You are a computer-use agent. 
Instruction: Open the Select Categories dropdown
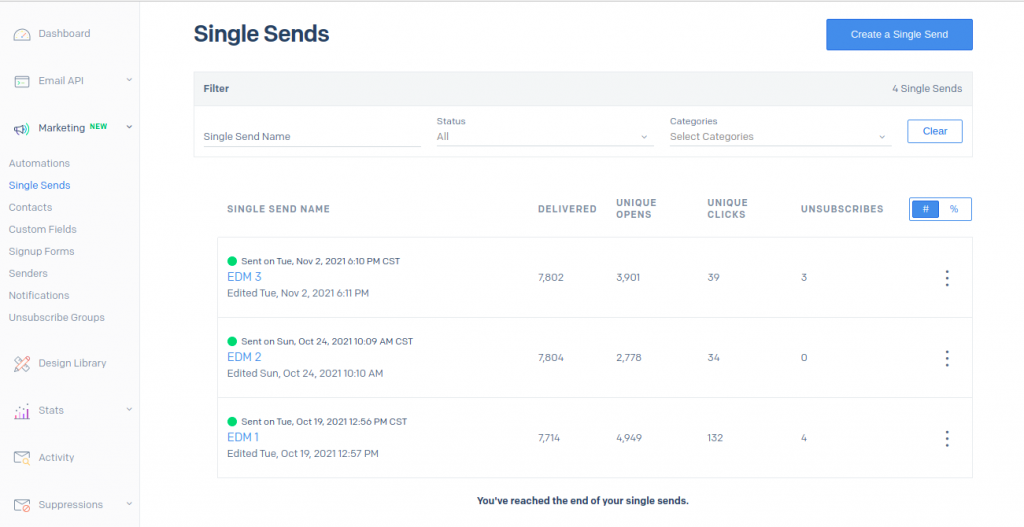[780, 137]
